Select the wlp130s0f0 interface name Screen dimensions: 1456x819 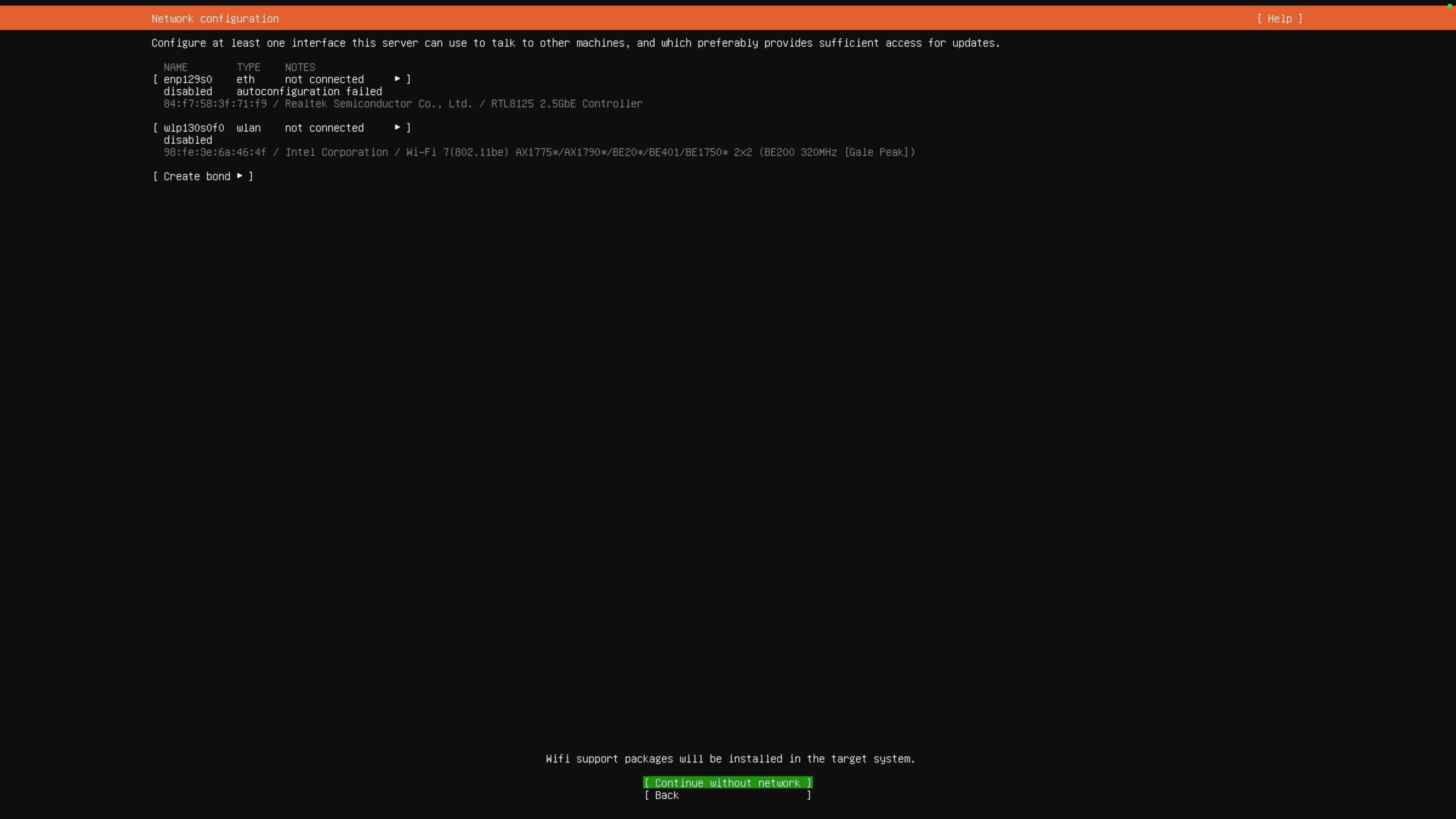[194, 128]
